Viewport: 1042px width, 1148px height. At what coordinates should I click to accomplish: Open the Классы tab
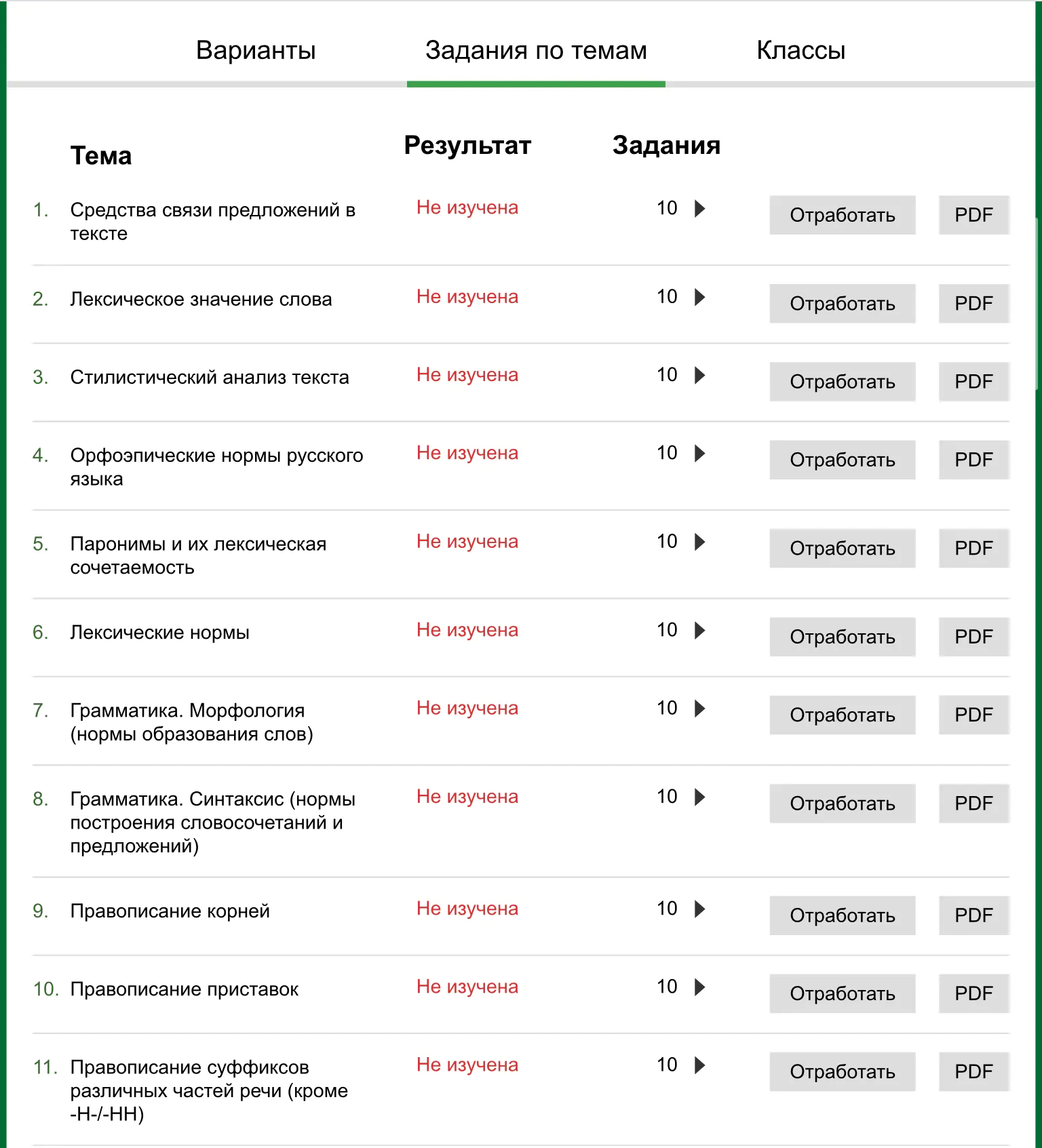click(800, 50)
